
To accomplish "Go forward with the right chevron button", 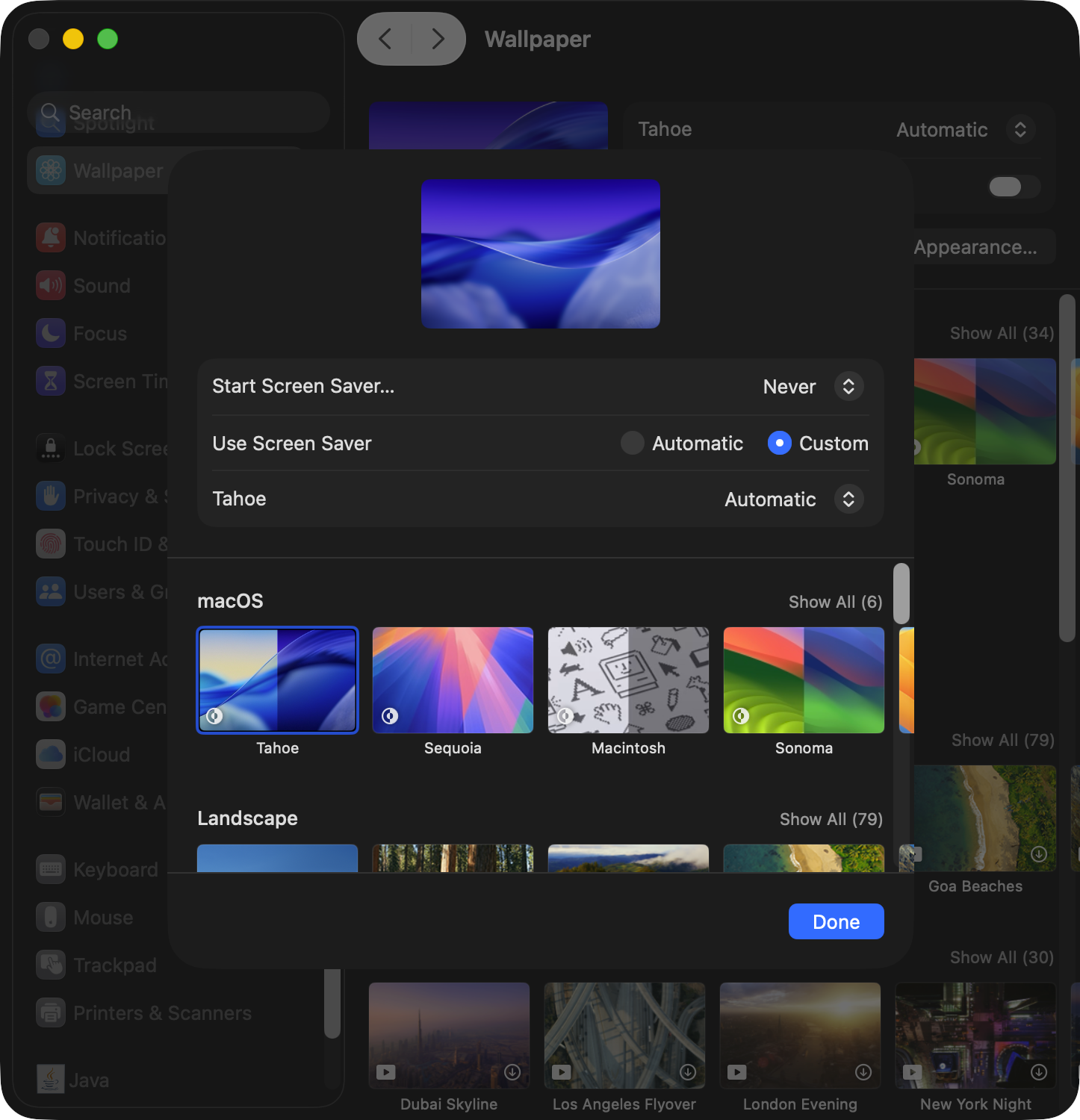I will (438, 39).
